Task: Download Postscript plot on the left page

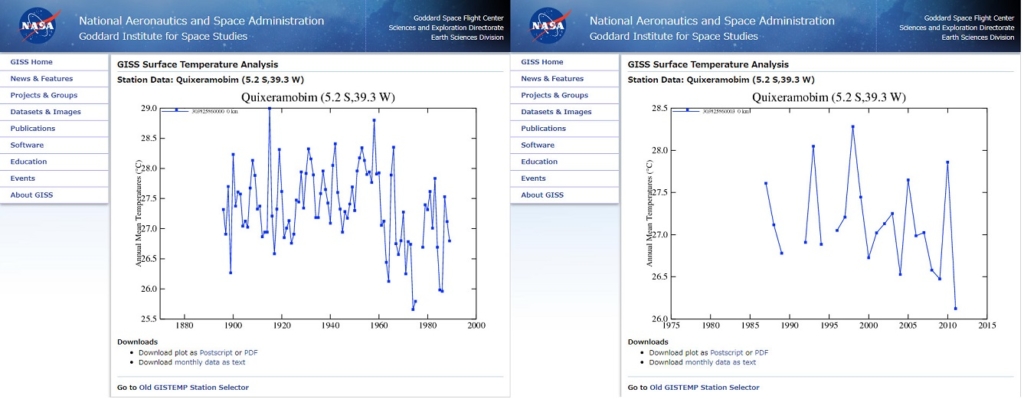Action: point(216,353)
